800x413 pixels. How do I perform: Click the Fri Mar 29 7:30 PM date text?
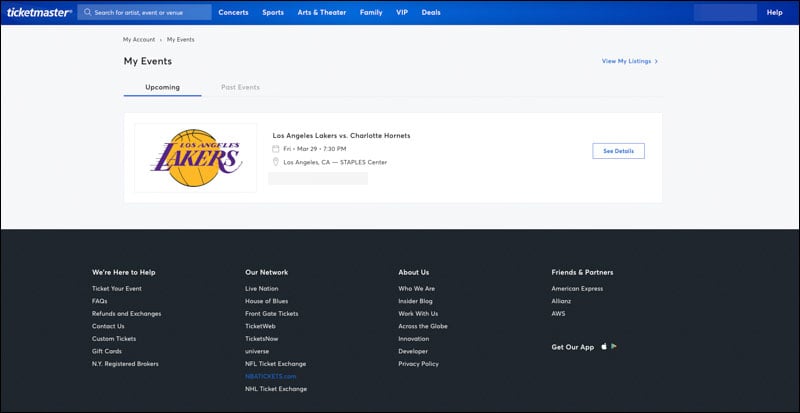click(x=315, y=149)
